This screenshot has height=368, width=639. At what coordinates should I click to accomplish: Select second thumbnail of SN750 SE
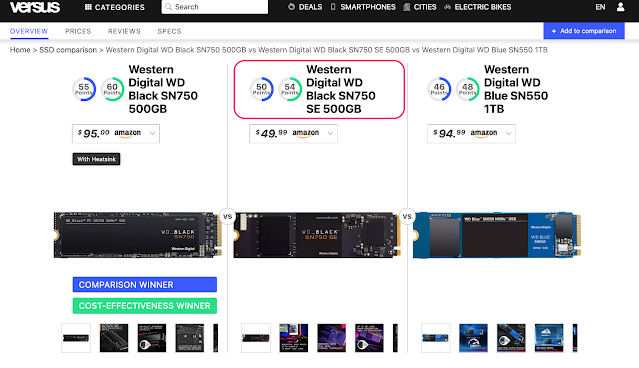click(x=293, y=338)
